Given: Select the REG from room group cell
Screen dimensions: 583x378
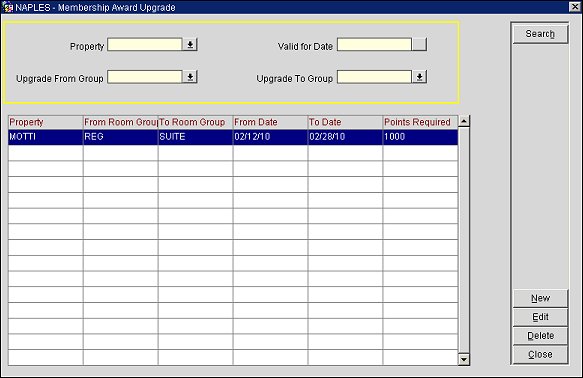Looking at the screenshot, I should click(x=120, y=137).
